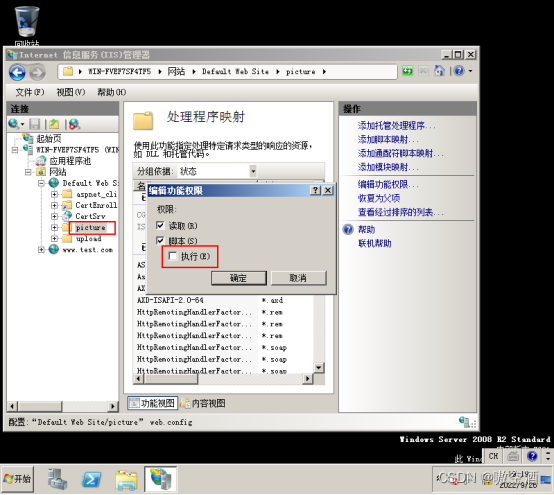554x495 pixels.
Task: Refresh page with green toolbar icon
Action: pyautogui.click(x=407, y=71)
